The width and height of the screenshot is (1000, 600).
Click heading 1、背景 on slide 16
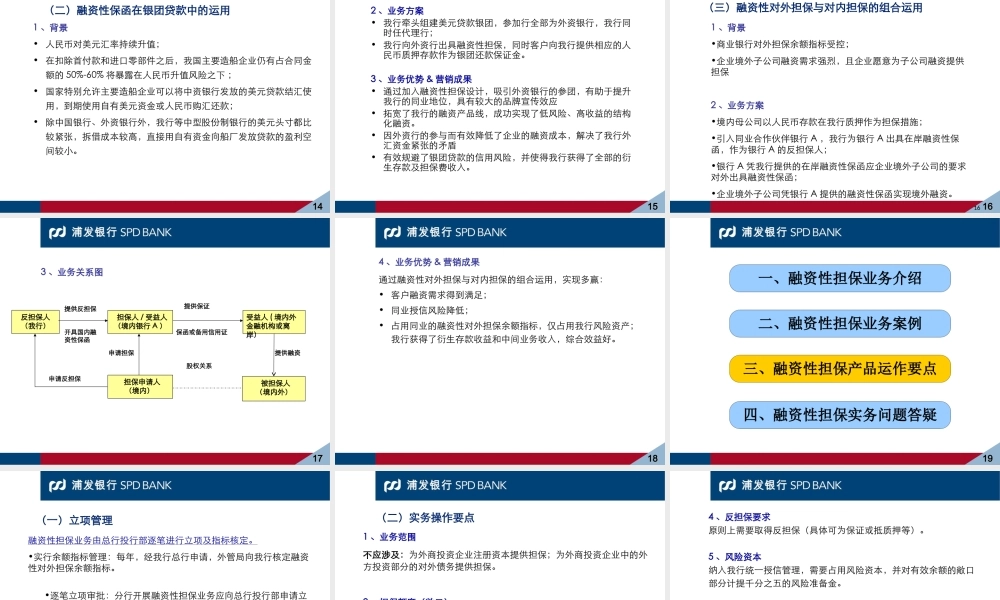tap(728, 27)
